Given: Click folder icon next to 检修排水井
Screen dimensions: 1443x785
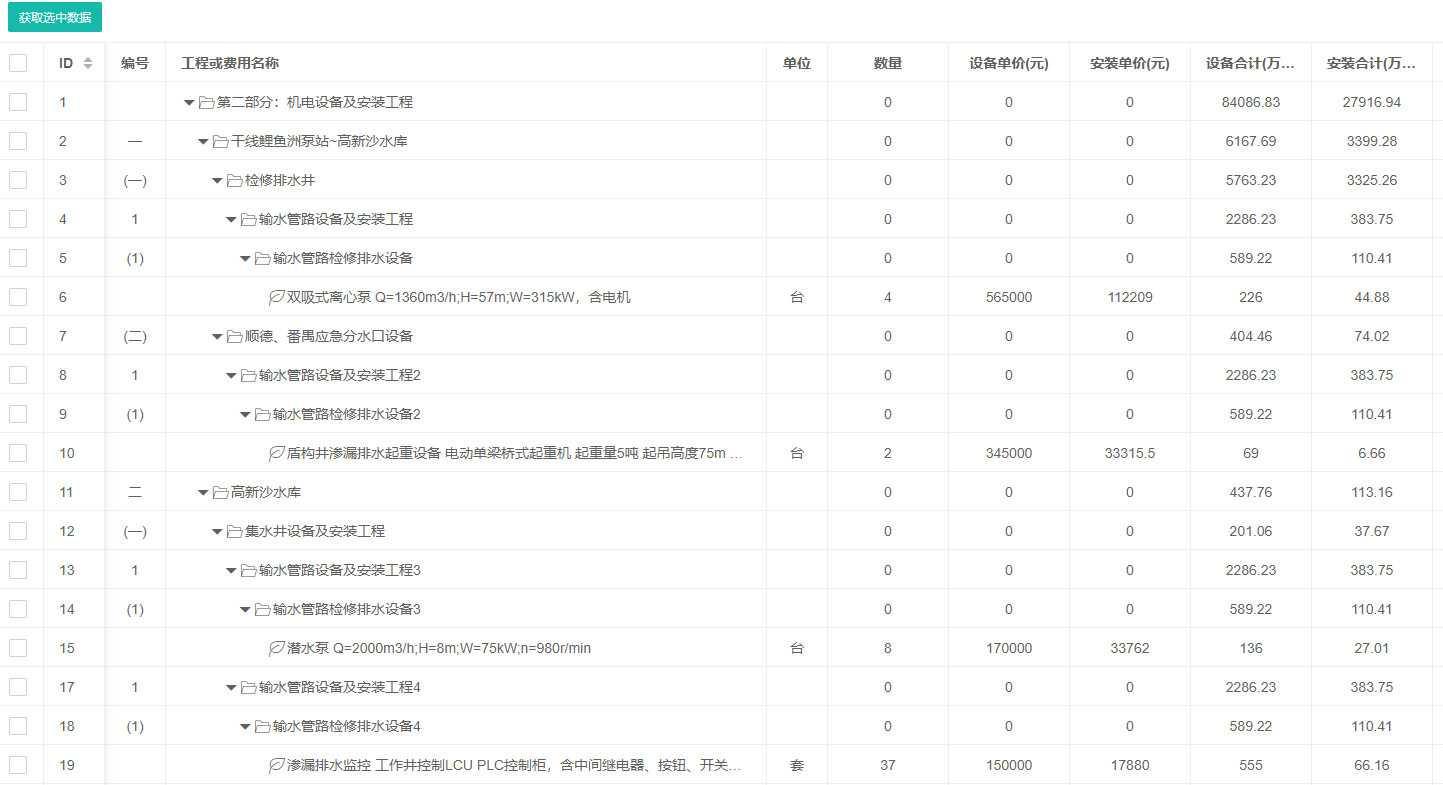Looking at the screenshot, I should pyautogui.click(x=235, y=180).
